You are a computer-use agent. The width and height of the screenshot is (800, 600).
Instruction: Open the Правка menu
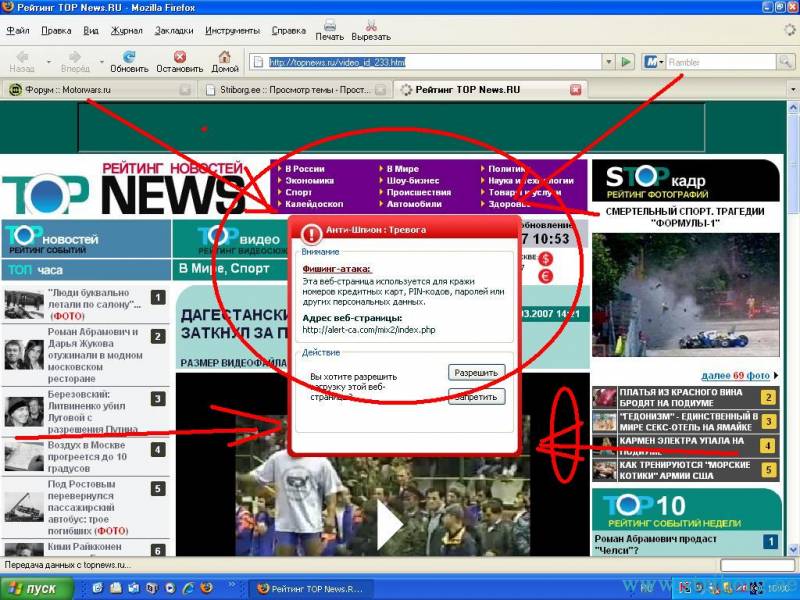(56, 31)
